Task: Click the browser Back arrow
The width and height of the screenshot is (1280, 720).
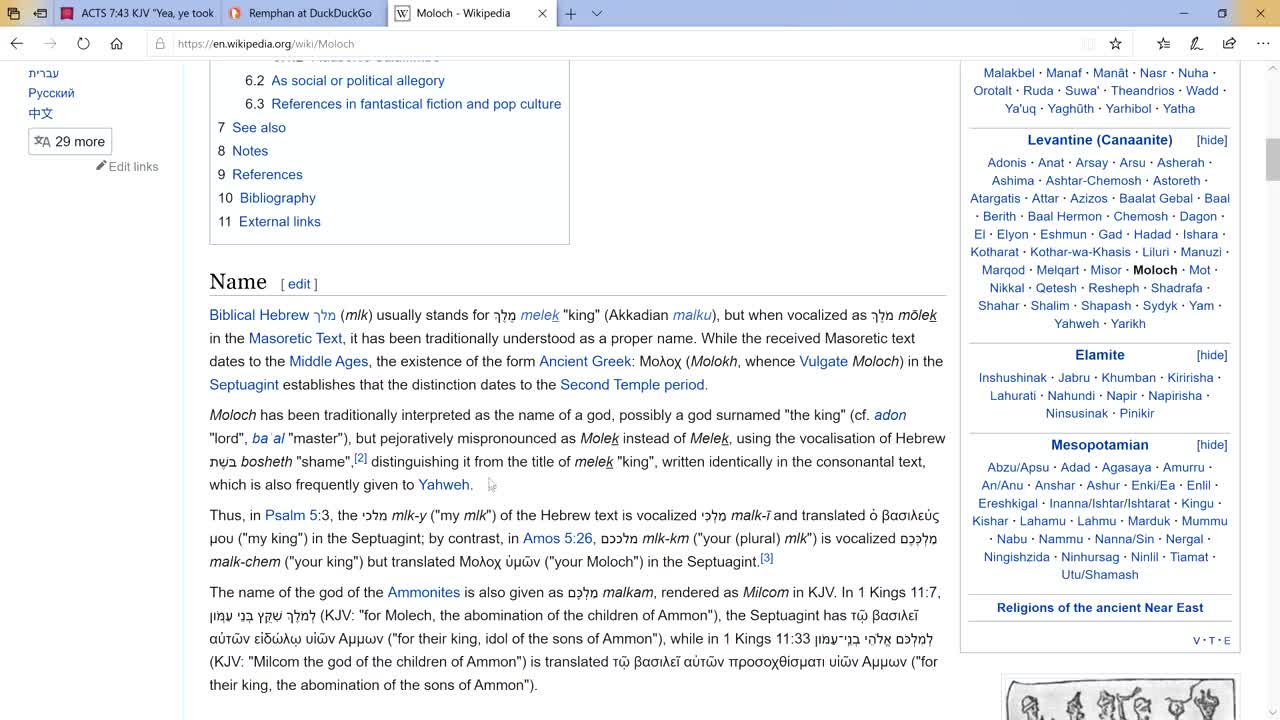Action: tap(17, 43)
